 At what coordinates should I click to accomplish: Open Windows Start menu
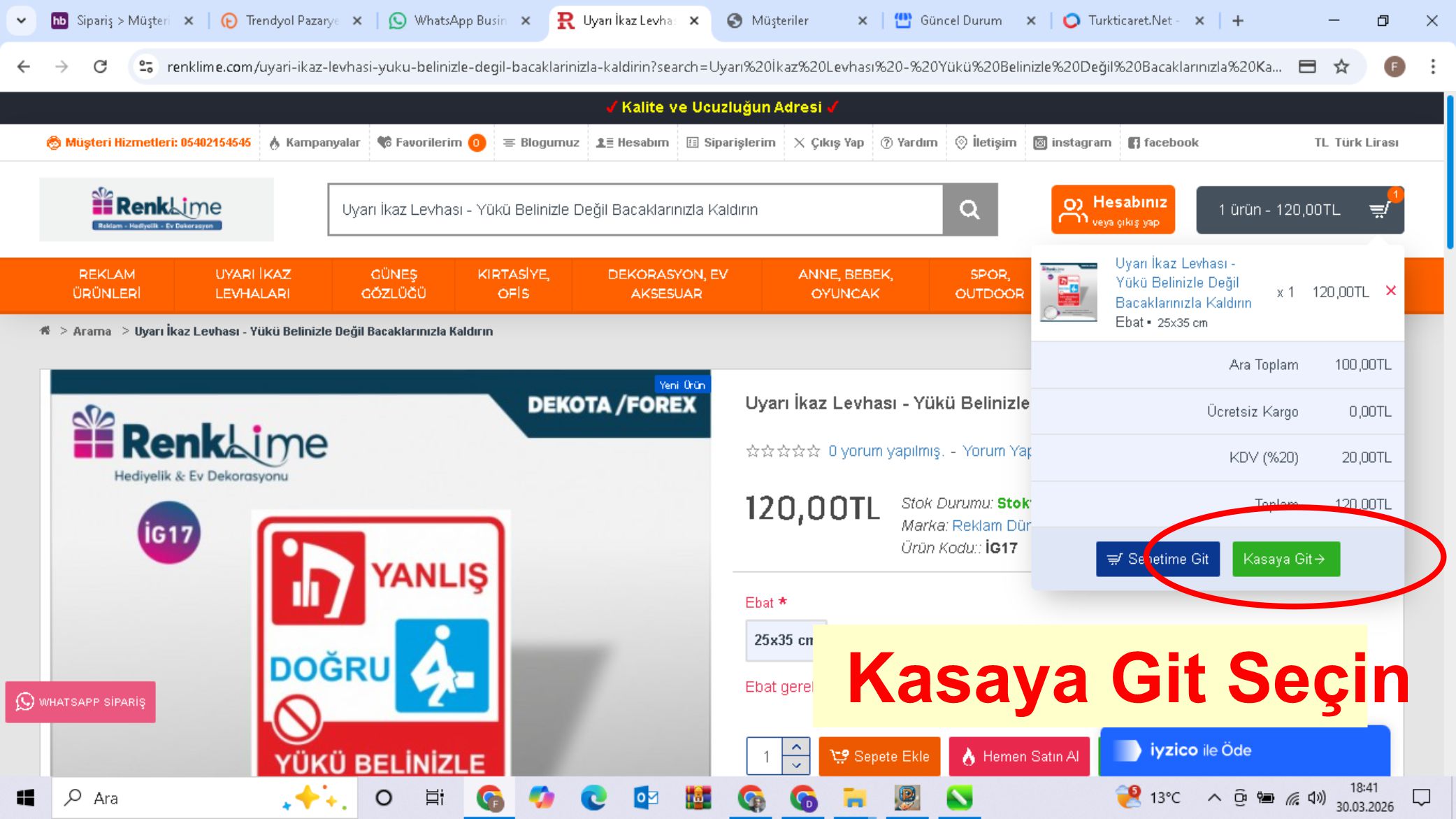(x=25, y=798)
